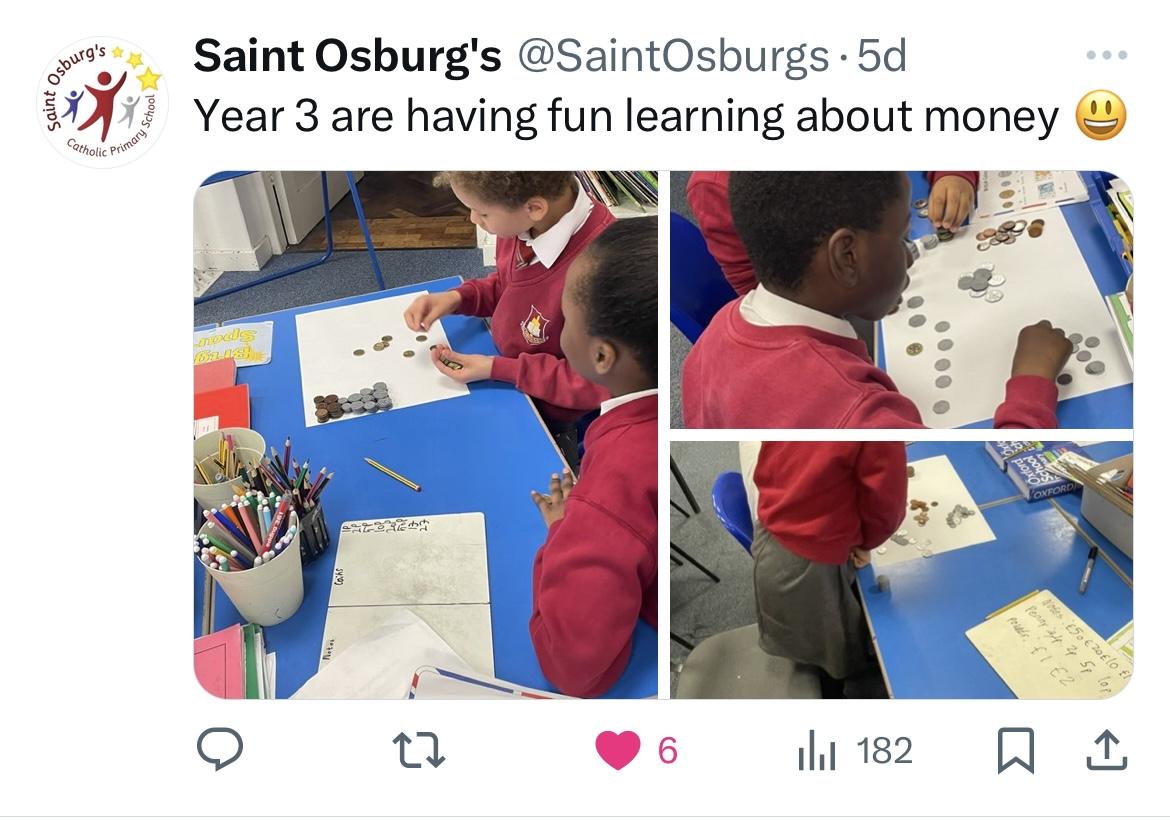Open Saint Osburg's display name link
The width and height of the screenshot is (1170, 820).
coord(347,56)
